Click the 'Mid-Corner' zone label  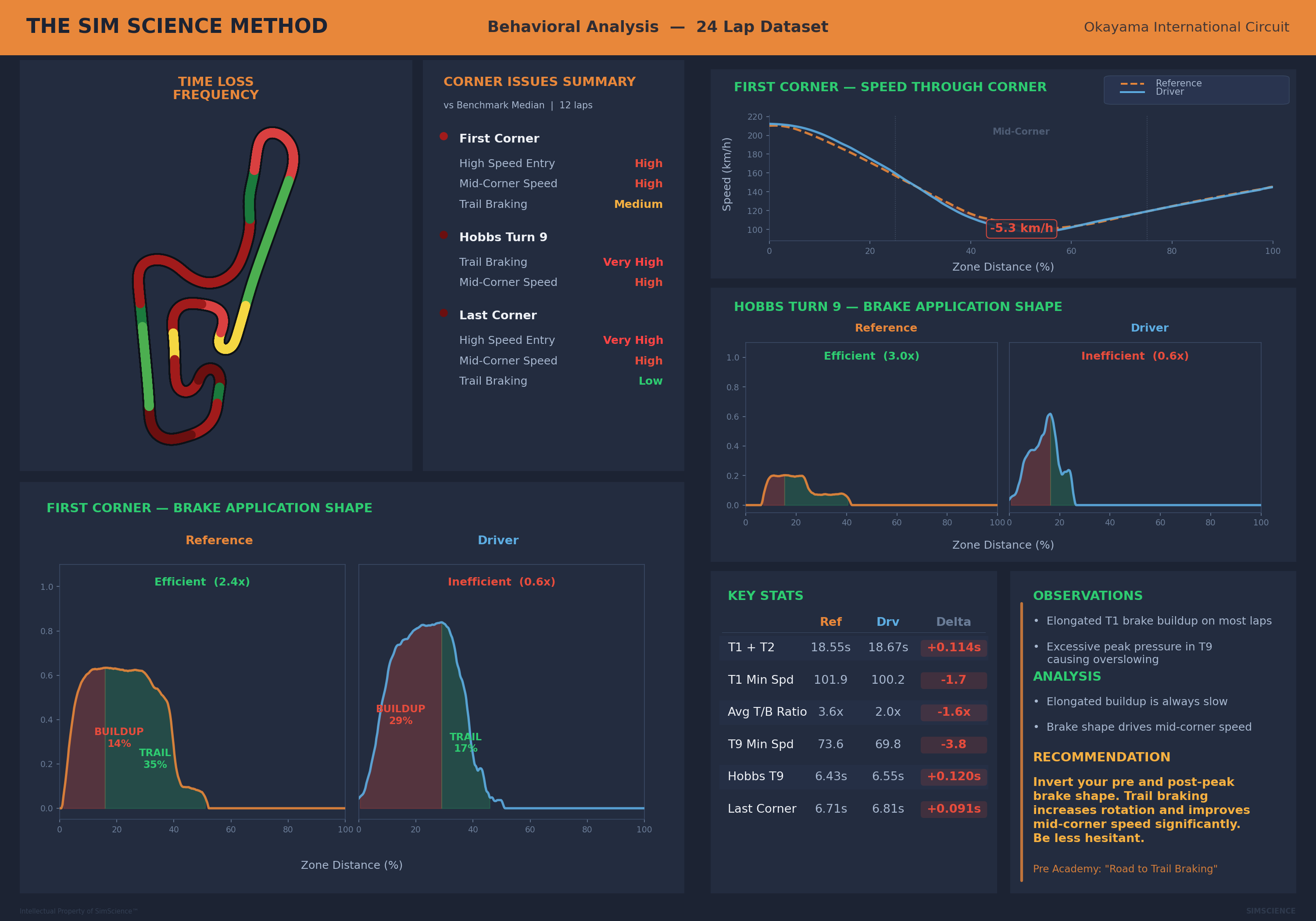coord(1021,131)
